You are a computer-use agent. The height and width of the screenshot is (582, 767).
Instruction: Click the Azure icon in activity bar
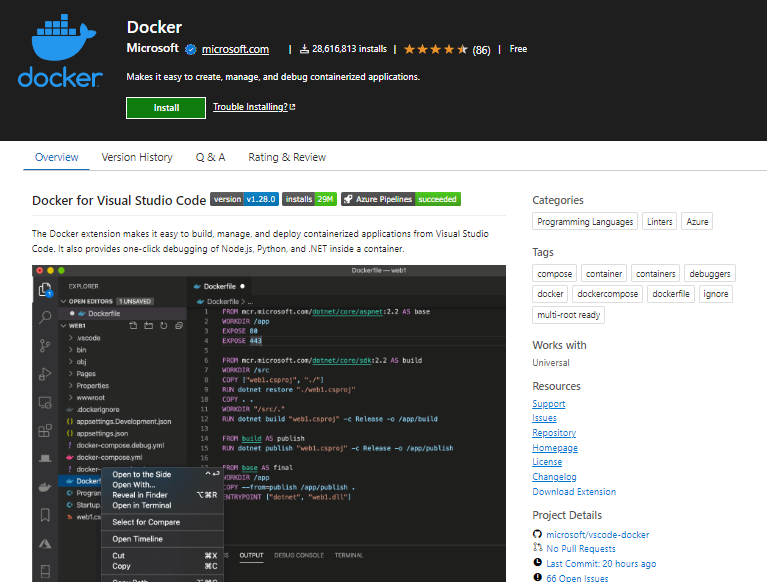(x=45, y=543)
